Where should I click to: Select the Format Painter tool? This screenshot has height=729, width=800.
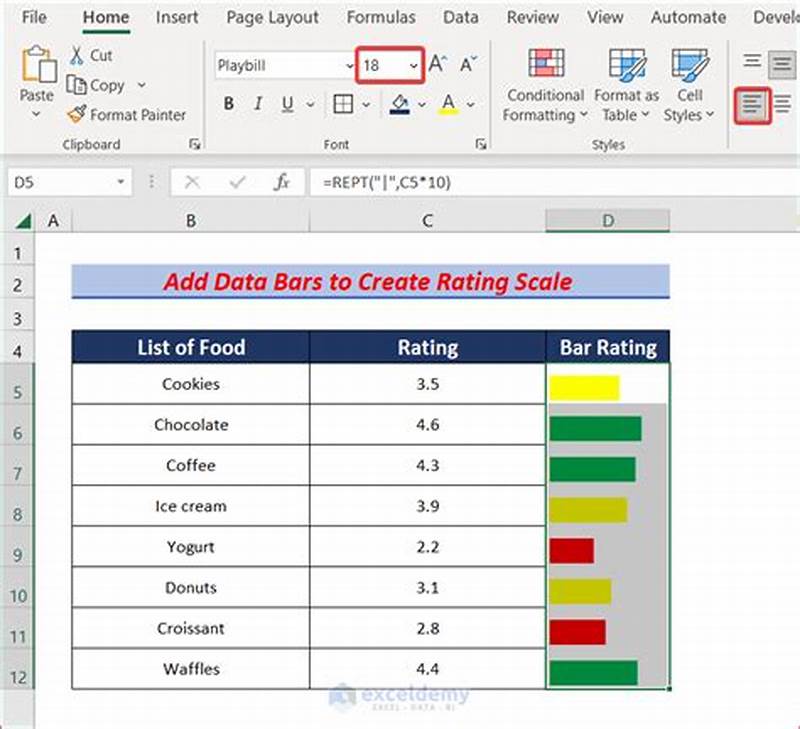tap(127, 115)
